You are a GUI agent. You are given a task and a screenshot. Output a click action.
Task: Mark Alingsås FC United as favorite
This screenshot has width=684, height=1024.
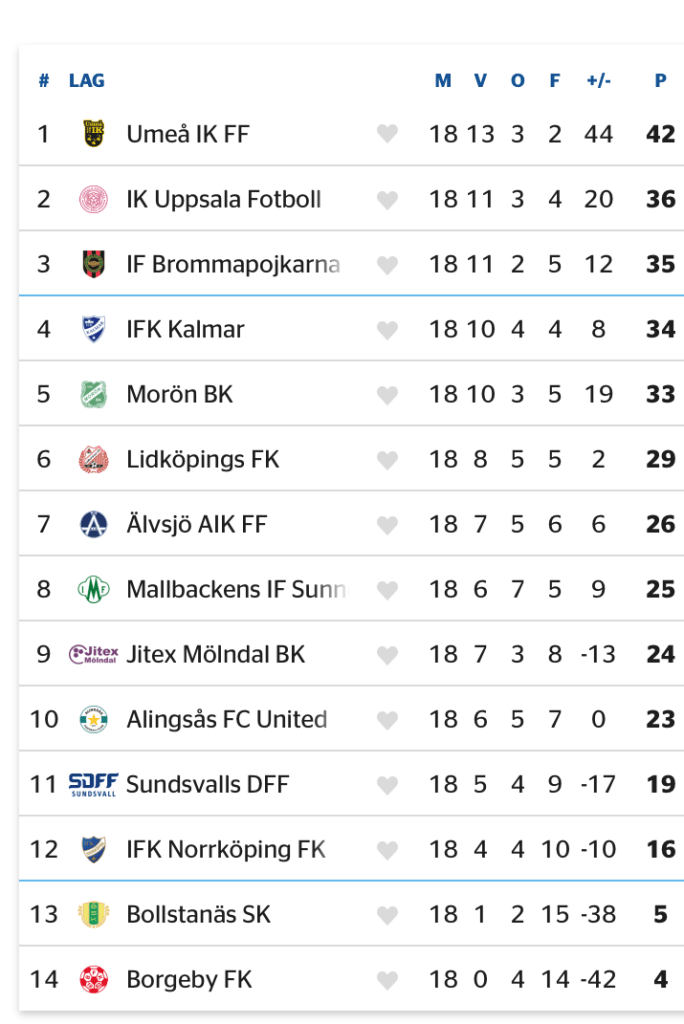(387, 720)
